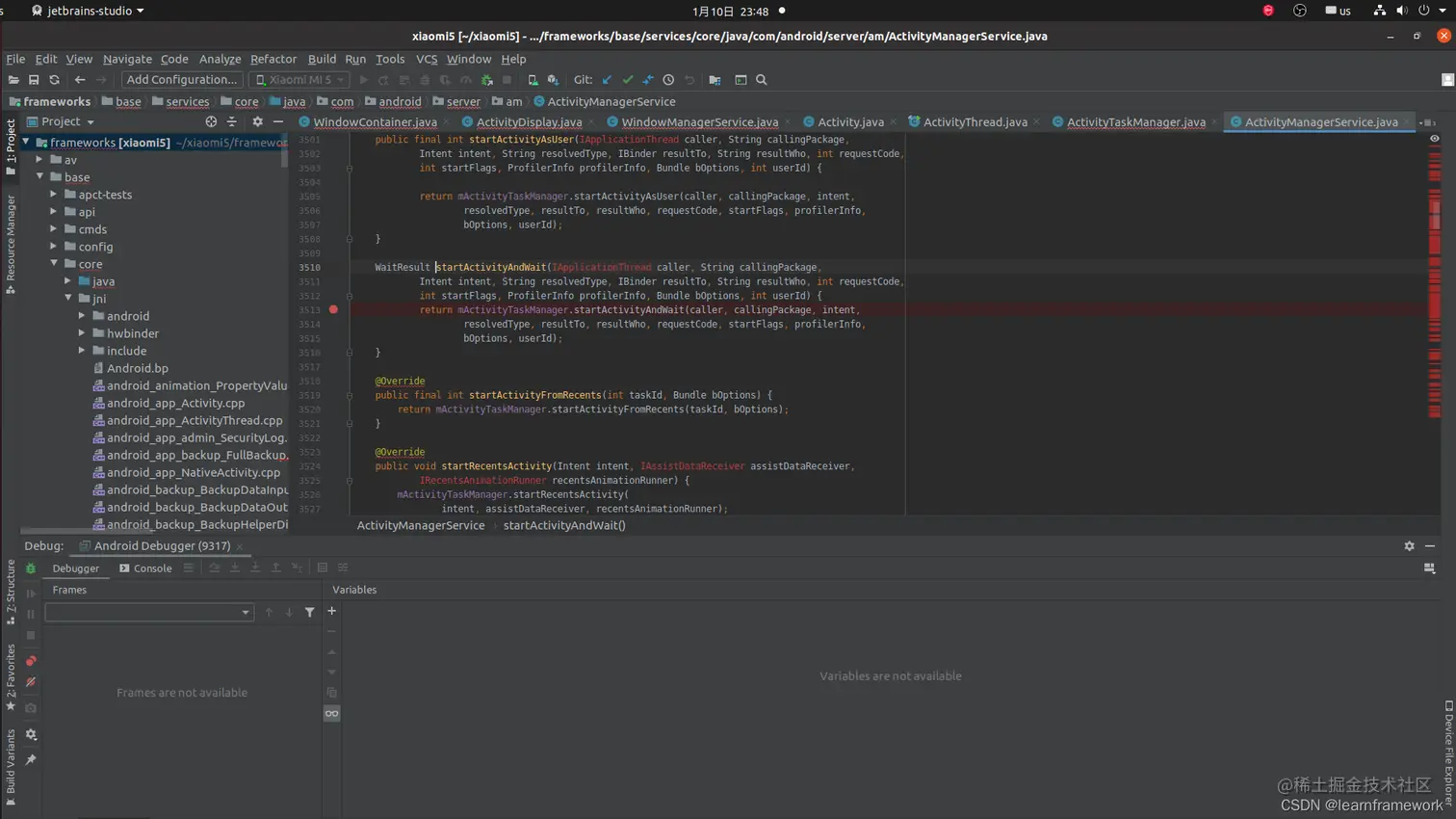Screen dimensions: 1456x819
Task: Open the Navigate menu
Action: pyautogui.click(x=127, y=59)
